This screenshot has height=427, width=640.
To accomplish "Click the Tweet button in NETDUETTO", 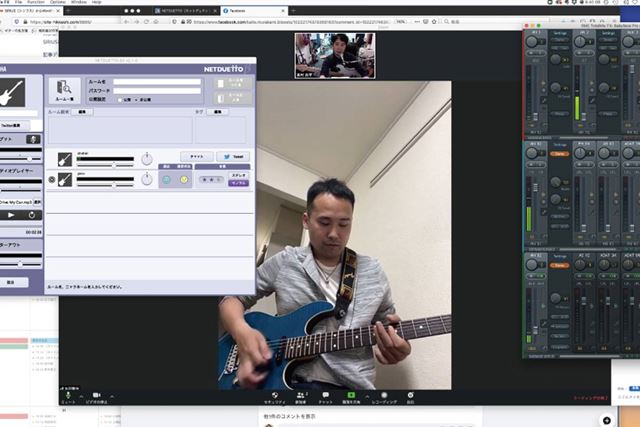I will pos(234,157).
